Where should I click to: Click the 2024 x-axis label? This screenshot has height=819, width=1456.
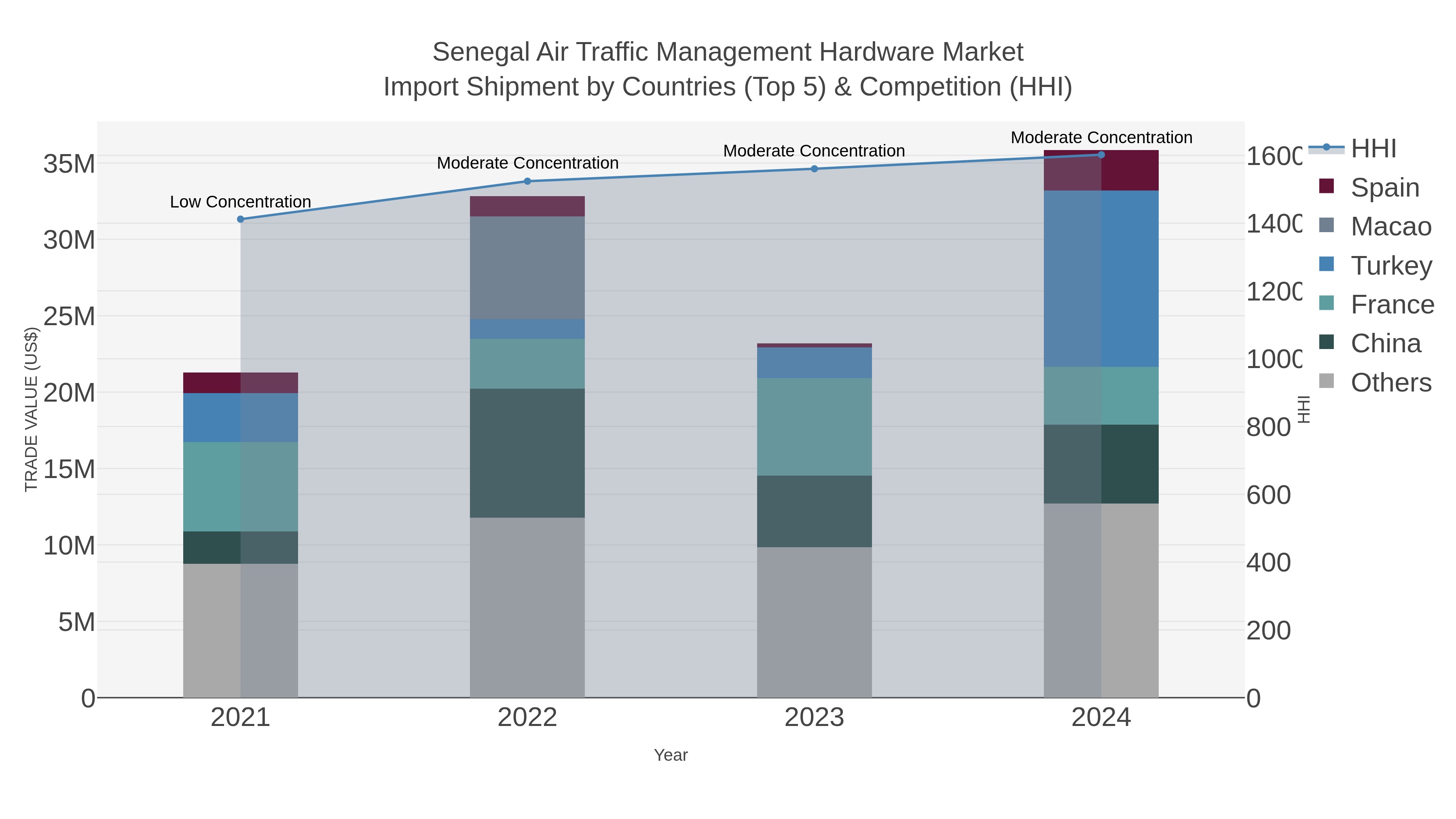[x=1101, y=718]
